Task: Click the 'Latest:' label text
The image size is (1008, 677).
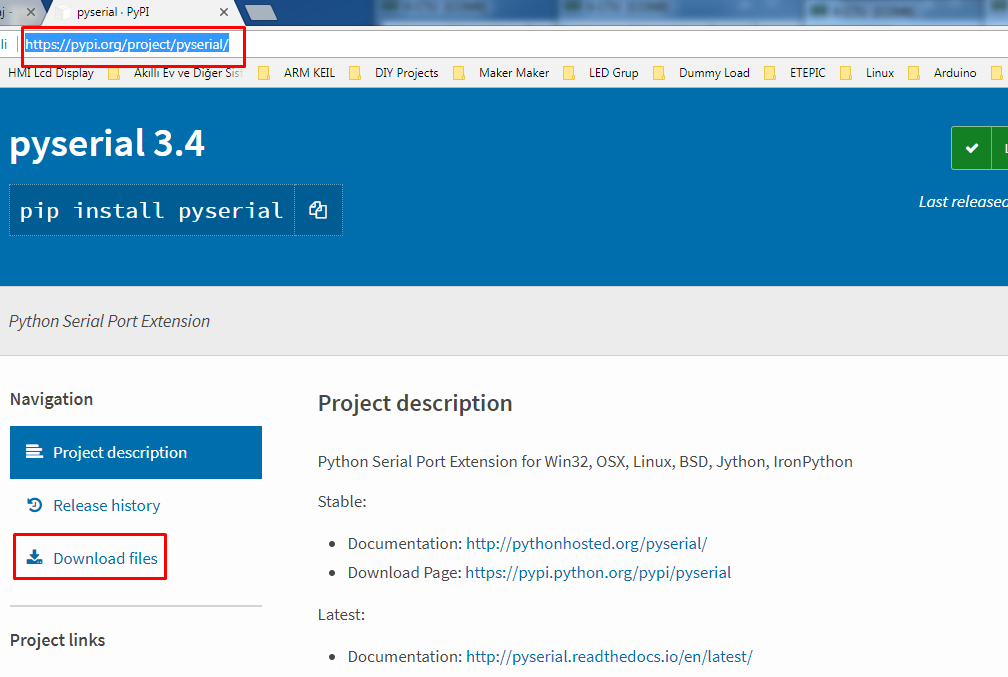Action: [x=341, y=615]
